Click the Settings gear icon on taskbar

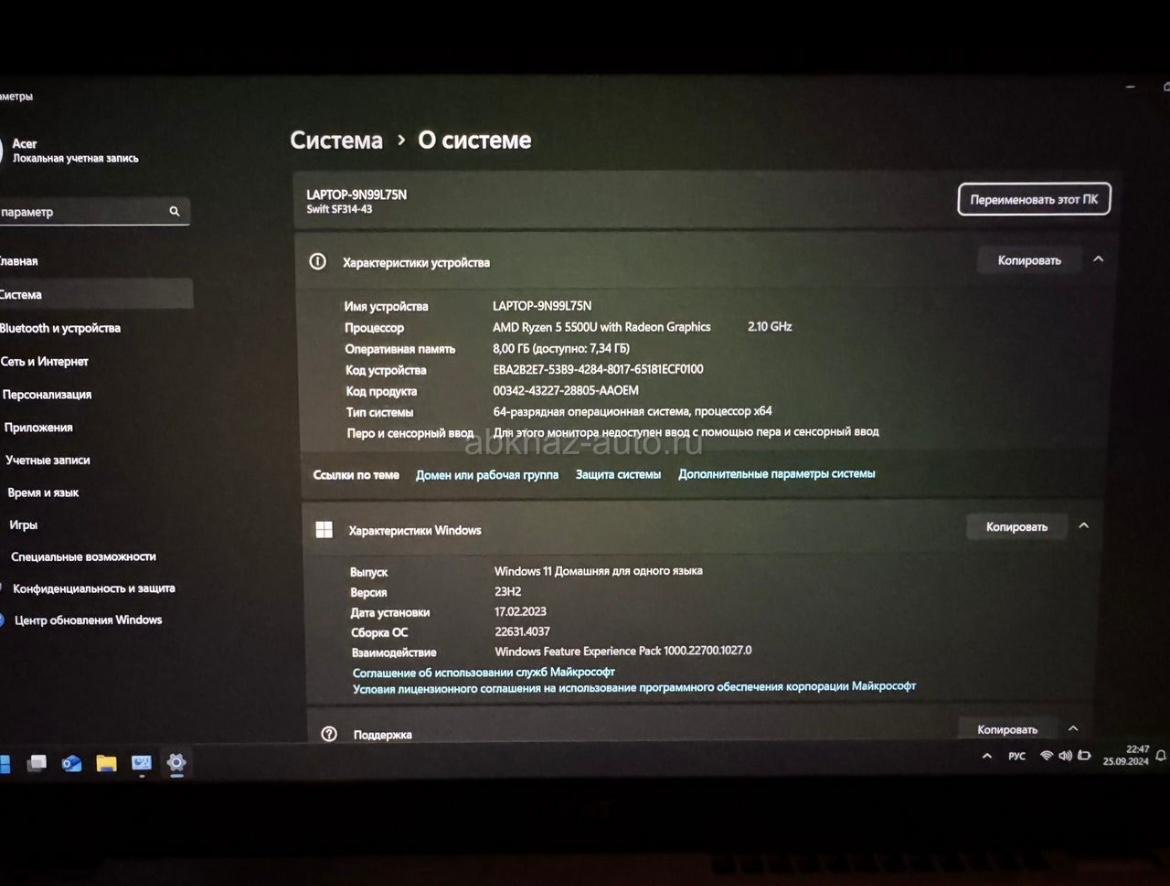(176, 762)
